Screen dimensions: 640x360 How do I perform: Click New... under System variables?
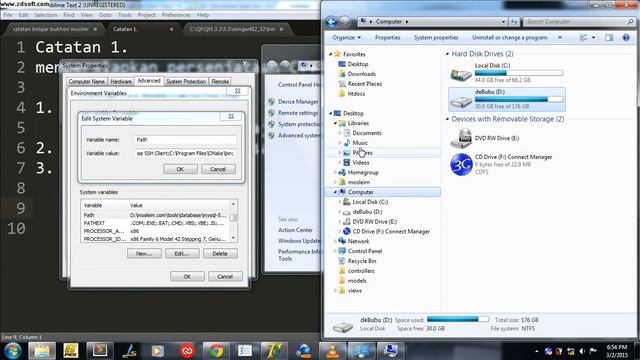144,253
